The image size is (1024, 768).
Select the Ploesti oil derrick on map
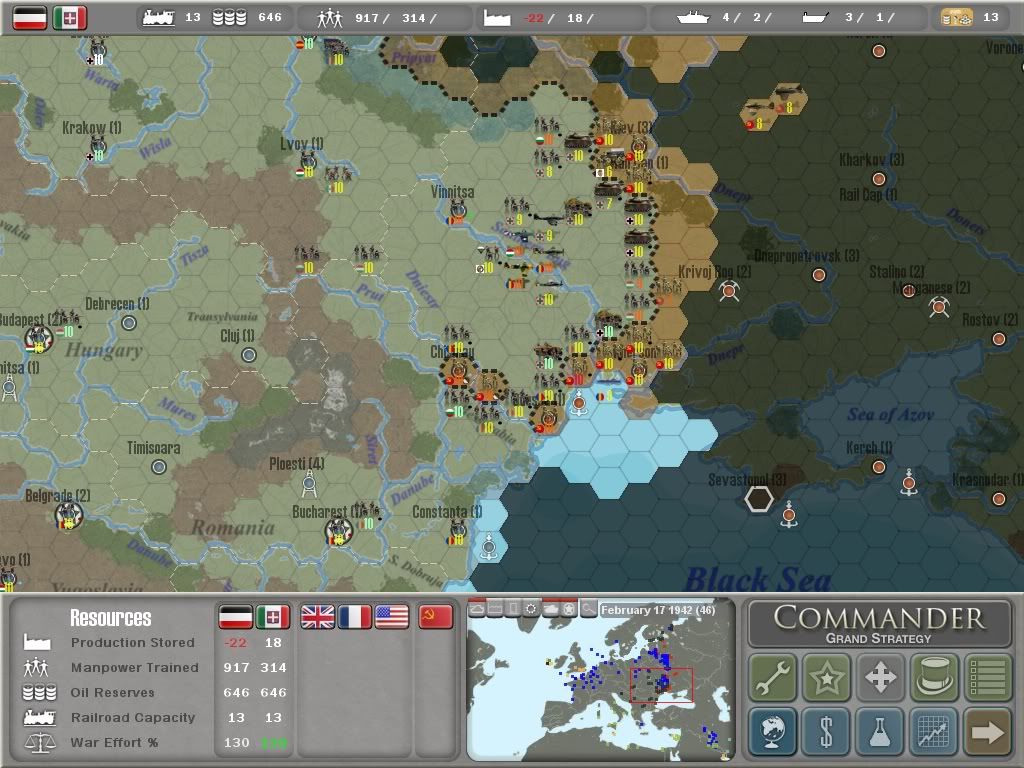tap(310, 484)
